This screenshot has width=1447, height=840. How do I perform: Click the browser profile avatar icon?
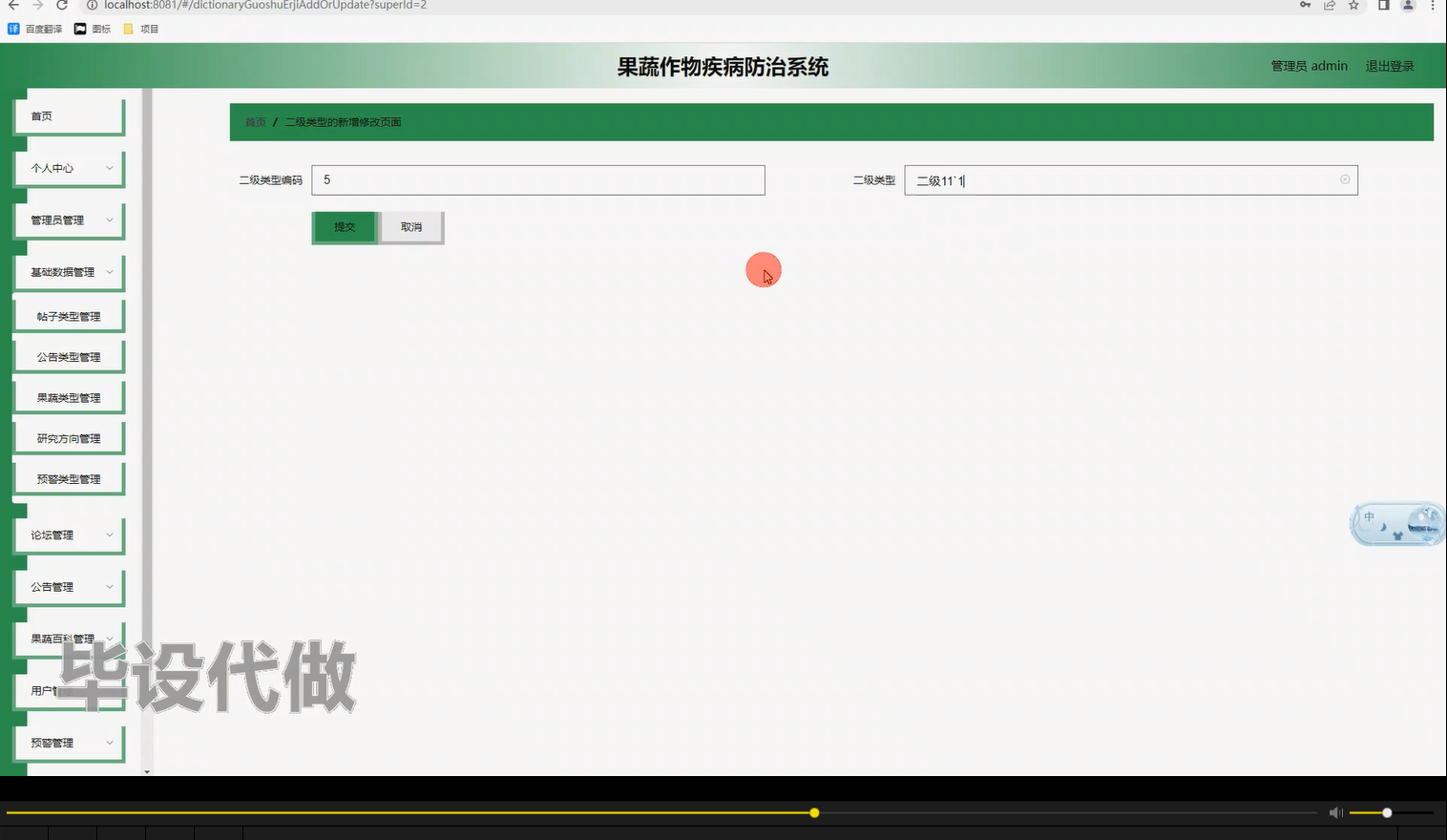(x=1407, y=6)
